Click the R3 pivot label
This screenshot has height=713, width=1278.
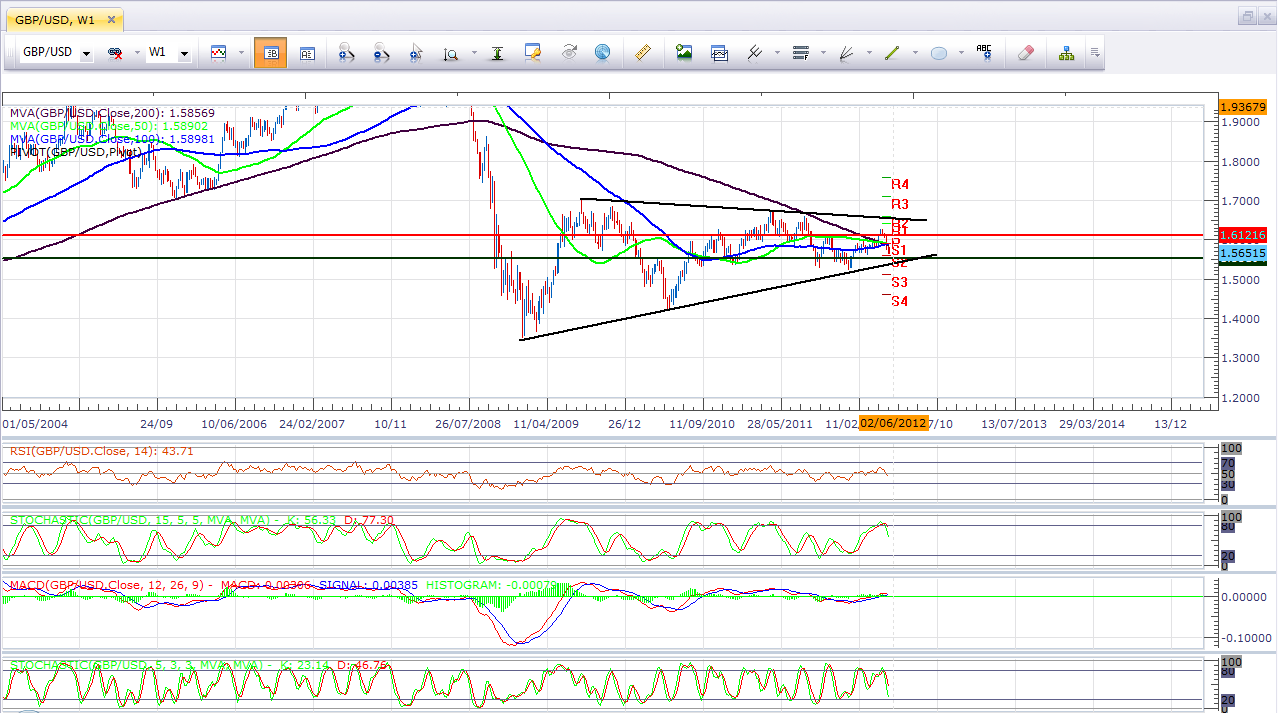pyautogui.click(x=900, y=204)
